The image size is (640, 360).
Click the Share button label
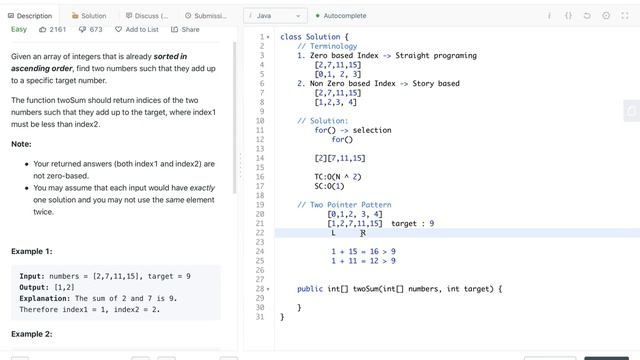(x=191, y=29)
